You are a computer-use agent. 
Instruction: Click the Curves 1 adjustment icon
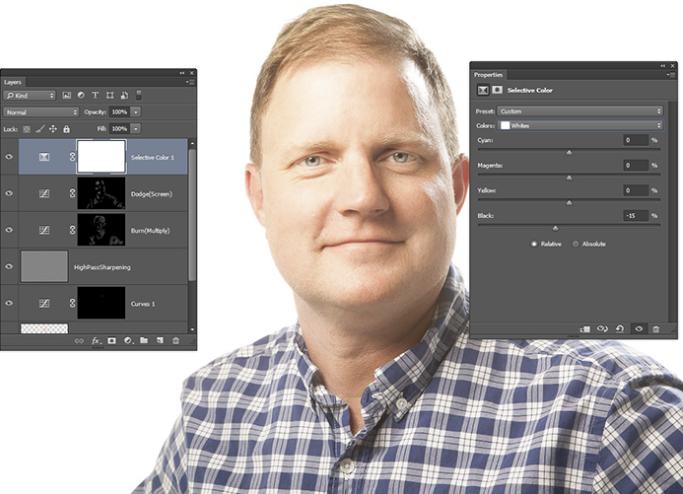[x=44, y=303]
